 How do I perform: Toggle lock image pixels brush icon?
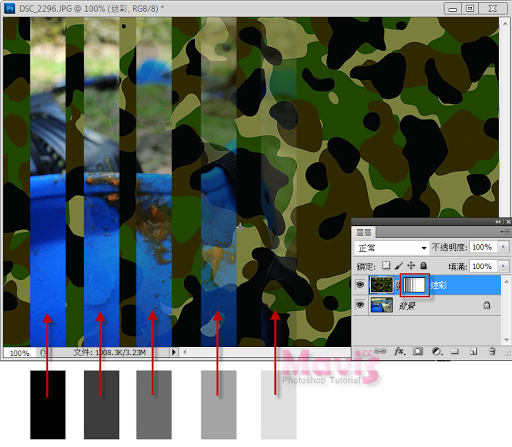click(399, 266)
